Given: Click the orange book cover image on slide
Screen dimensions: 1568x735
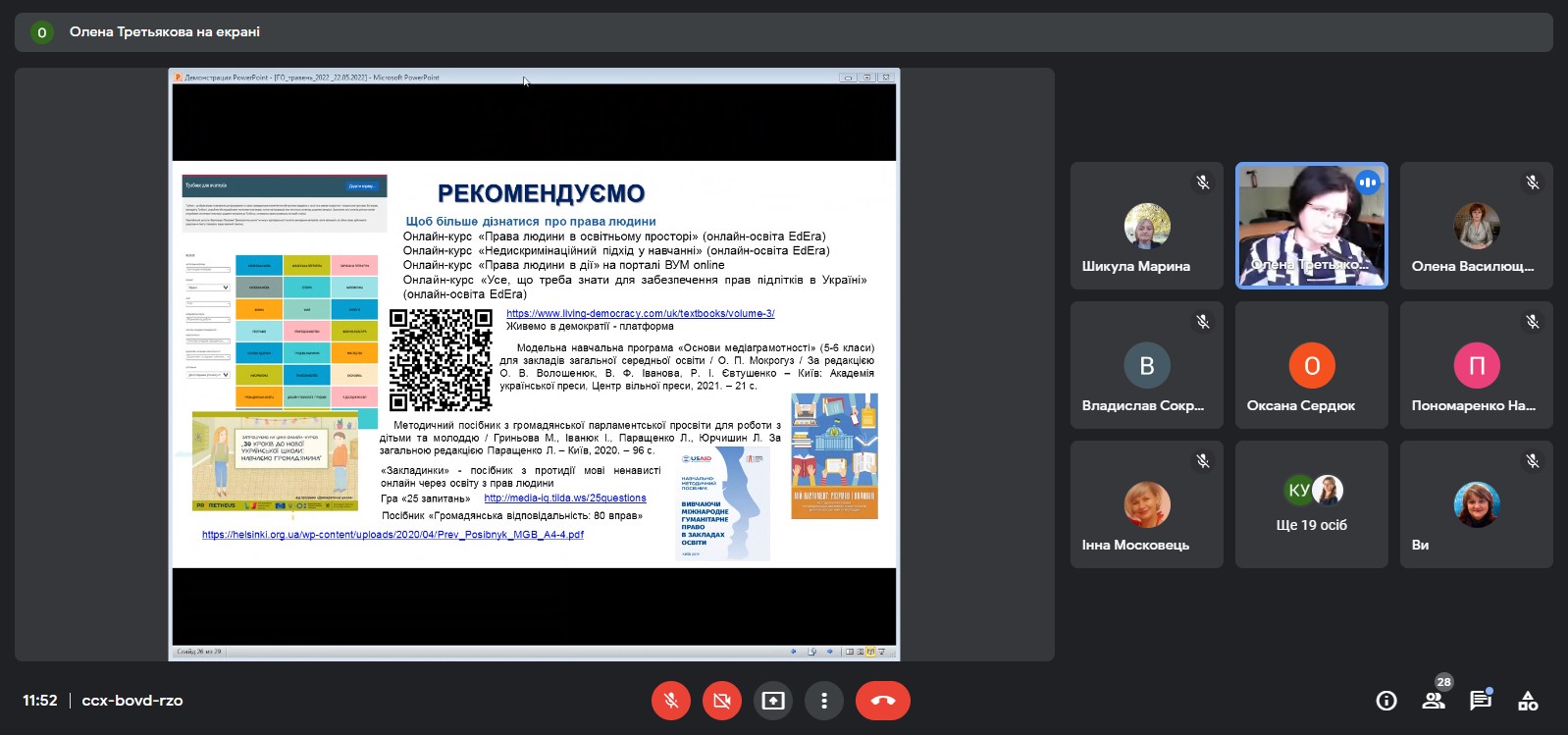Looking at the screenshot, I should (834, 456).
